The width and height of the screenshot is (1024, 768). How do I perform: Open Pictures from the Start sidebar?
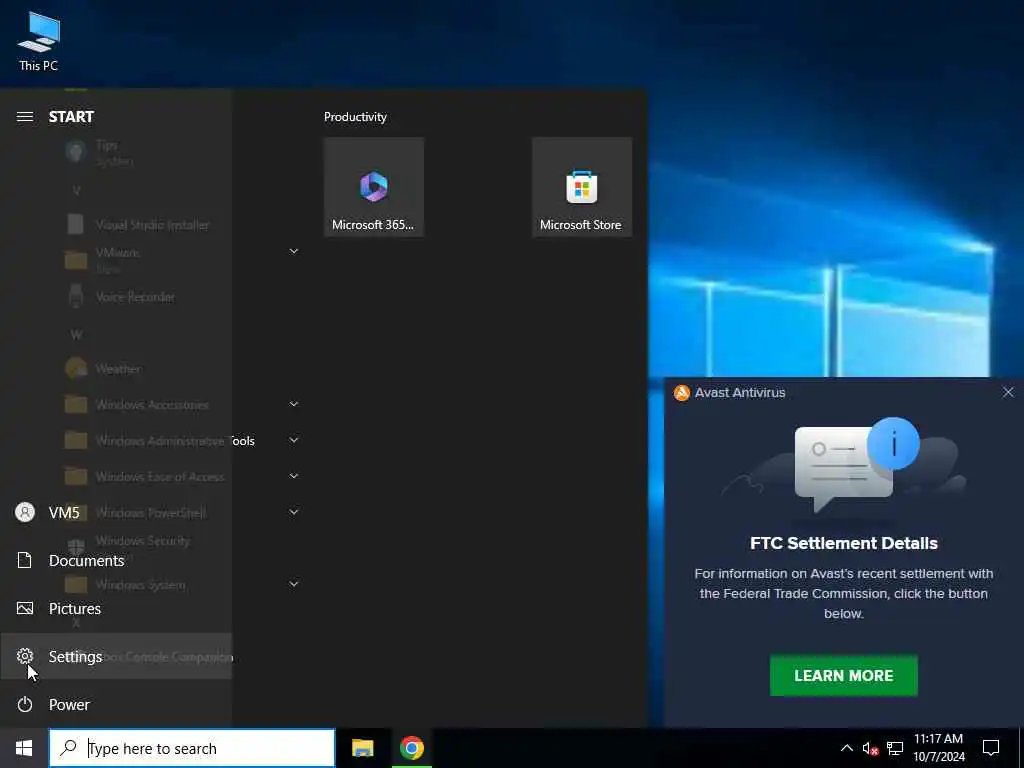(x=116, y=609)
